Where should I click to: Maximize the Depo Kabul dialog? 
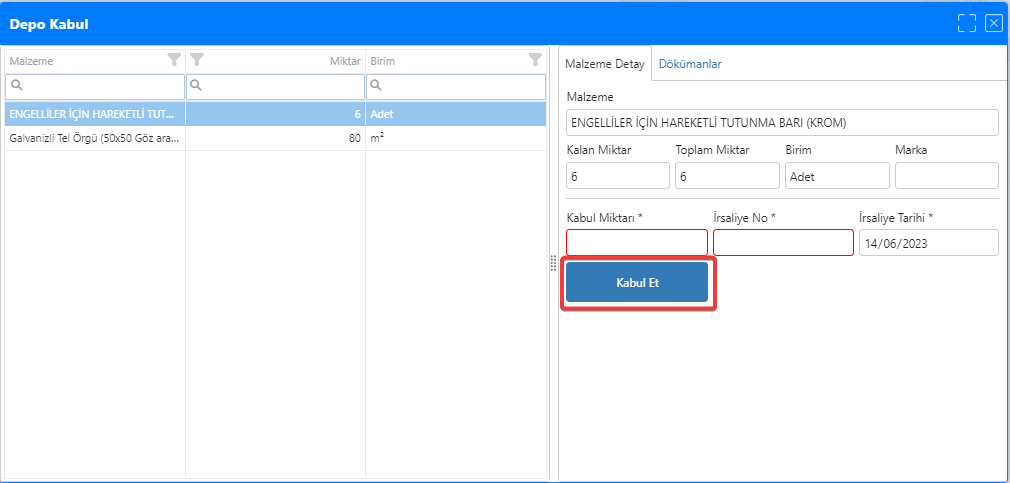[966, 23]
